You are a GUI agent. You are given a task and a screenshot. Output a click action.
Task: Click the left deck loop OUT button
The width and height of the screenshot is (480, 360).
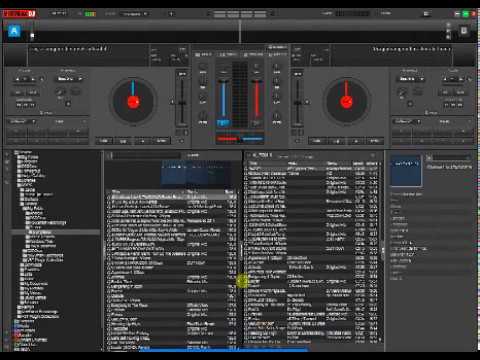(32, 93)
